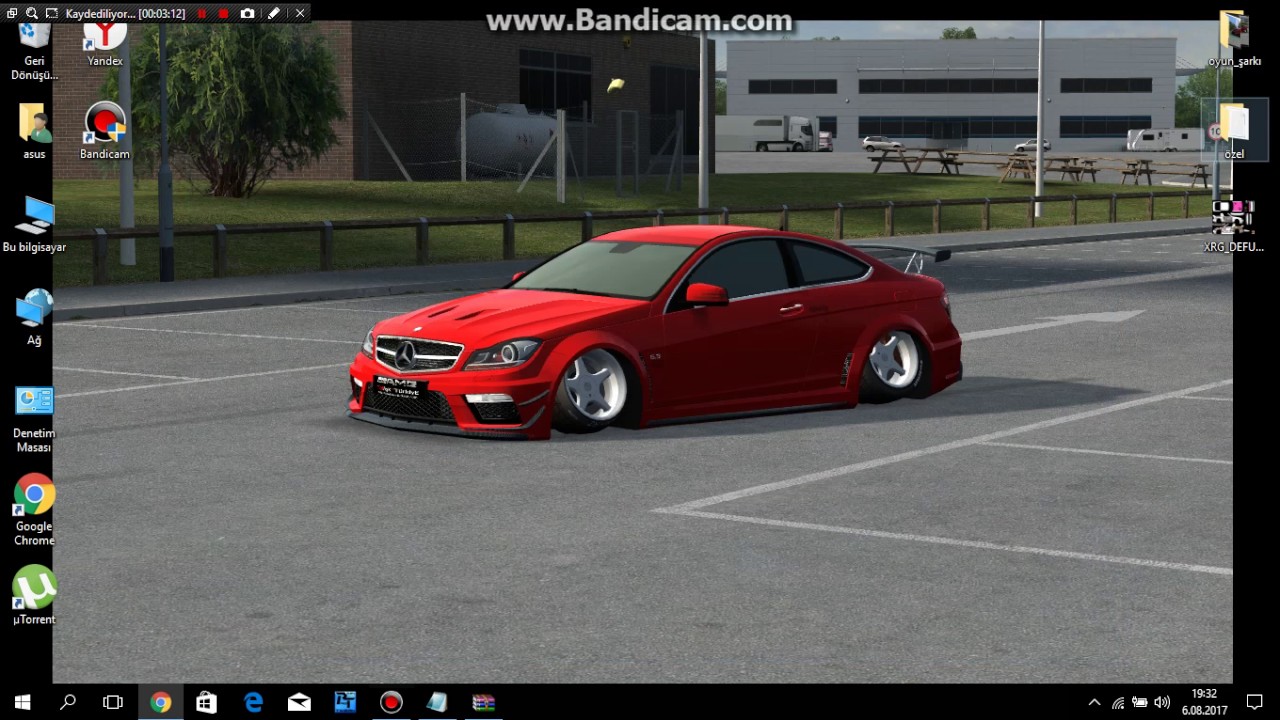Click the magnifier icon in Bandicam recording bar

[x=32, y=14]
